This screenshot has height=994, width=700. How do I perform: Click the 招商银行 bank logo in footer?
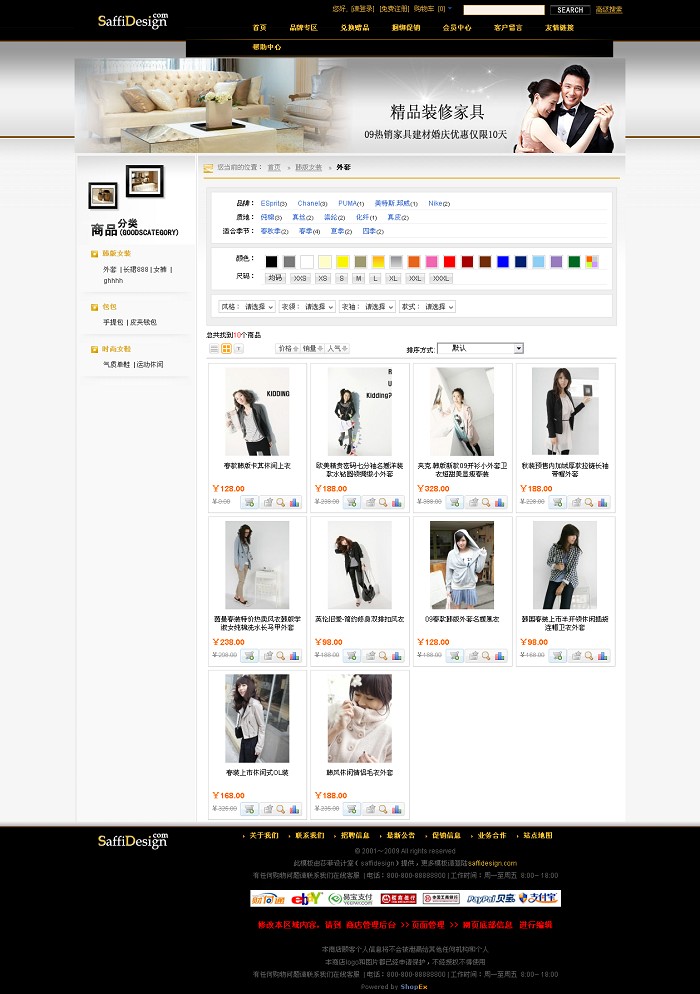[x=398, y=898]
